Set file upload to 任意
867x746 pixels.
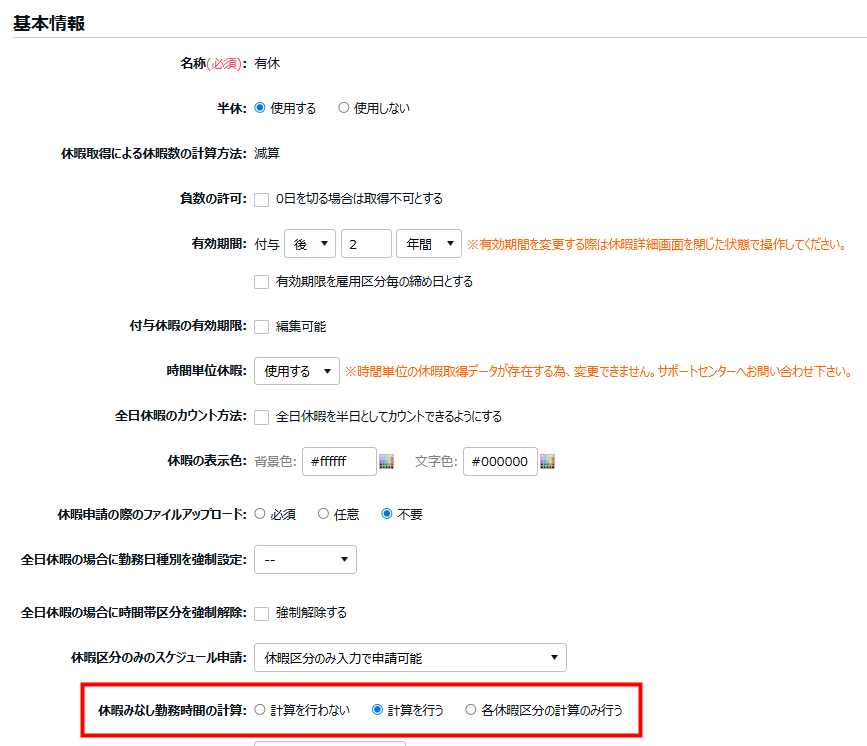tap(323, 514)
